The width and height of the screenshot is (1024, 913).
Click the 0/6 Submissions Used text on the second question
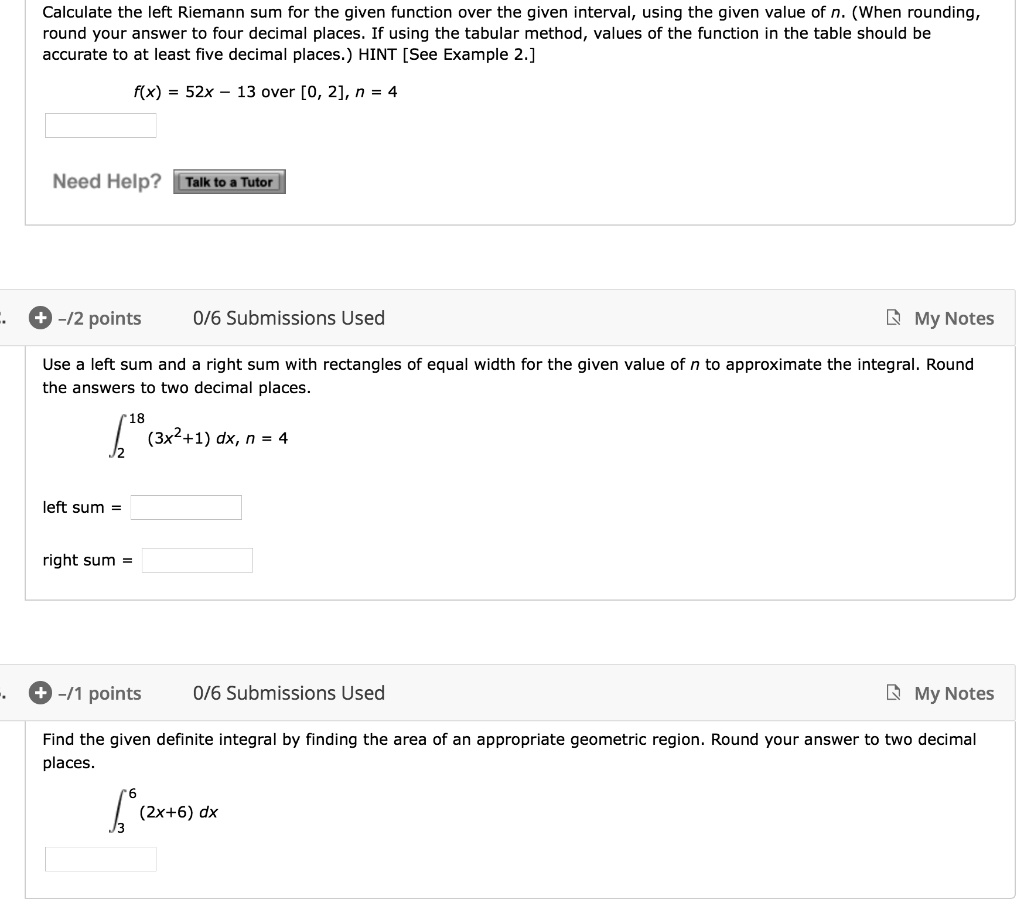pyautogui.click(x=289, y=318)
